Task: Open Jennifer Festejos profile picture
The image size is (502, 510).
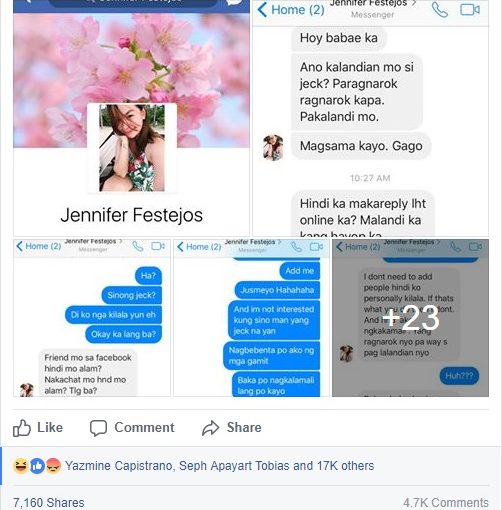Action: tap(132, 148)
